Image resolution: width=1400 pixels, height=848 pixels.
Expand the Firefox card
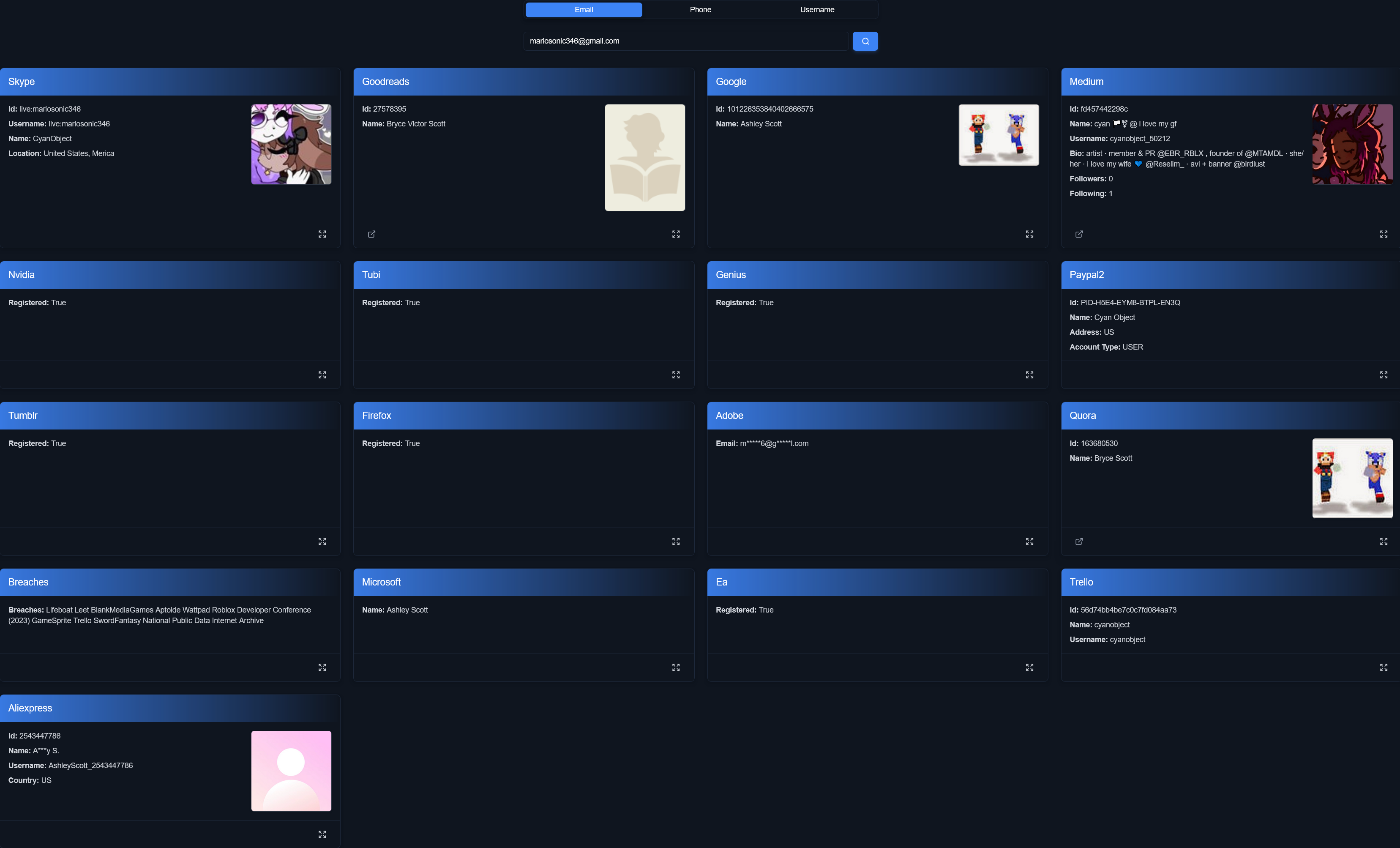[676, 542]
